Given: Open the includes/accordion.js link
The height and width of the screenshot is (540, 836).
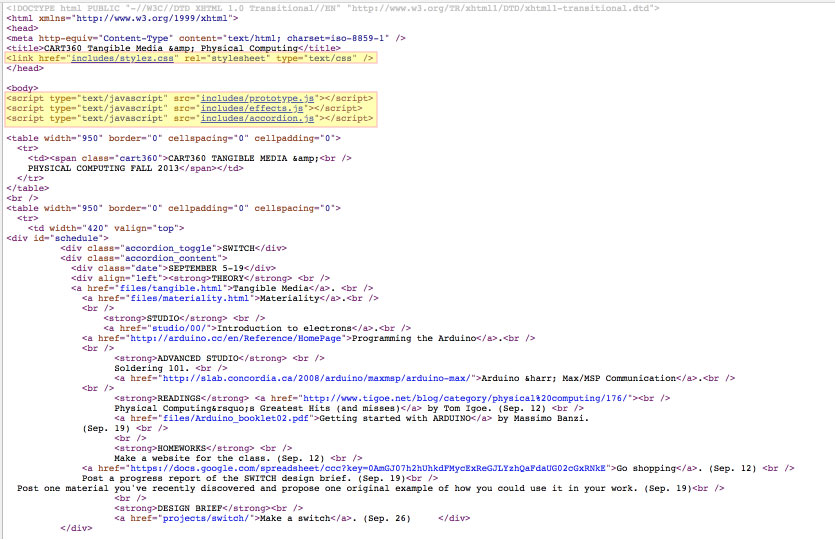Looking at the screenshot, I should 257,118.
